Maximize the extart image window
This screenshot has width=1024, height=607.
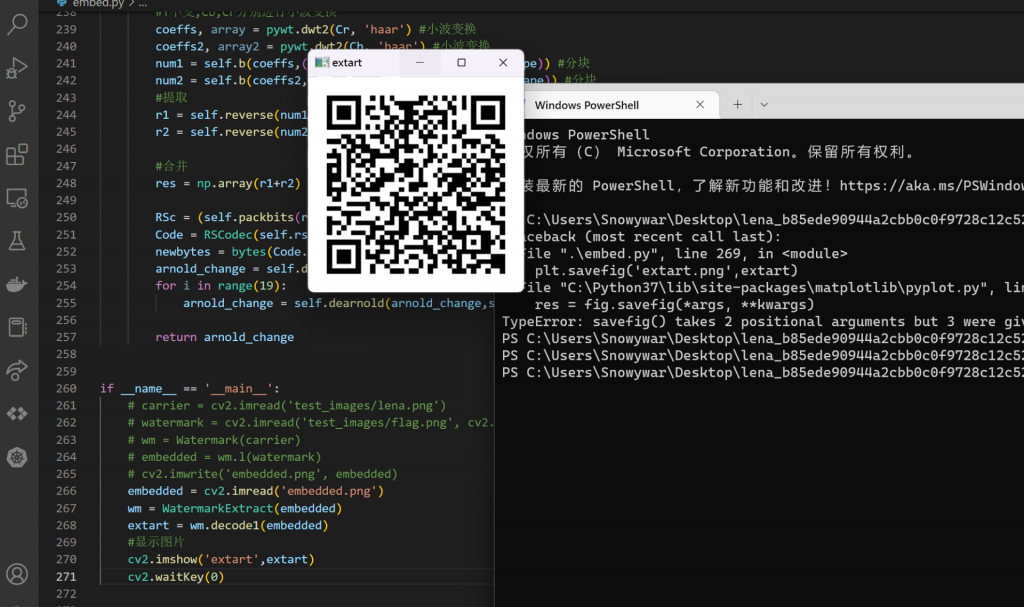coord(461,63)
